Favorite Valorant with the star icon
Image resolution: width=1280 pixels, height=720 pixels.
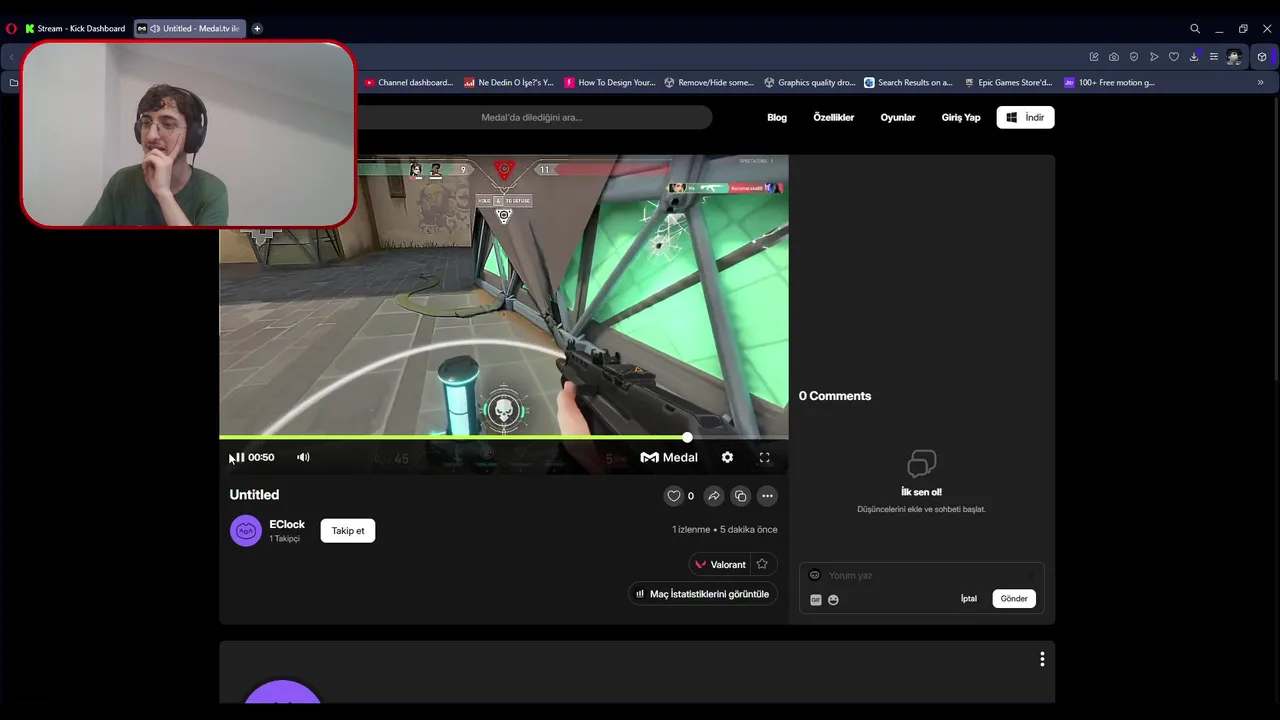tap(762, 564)
